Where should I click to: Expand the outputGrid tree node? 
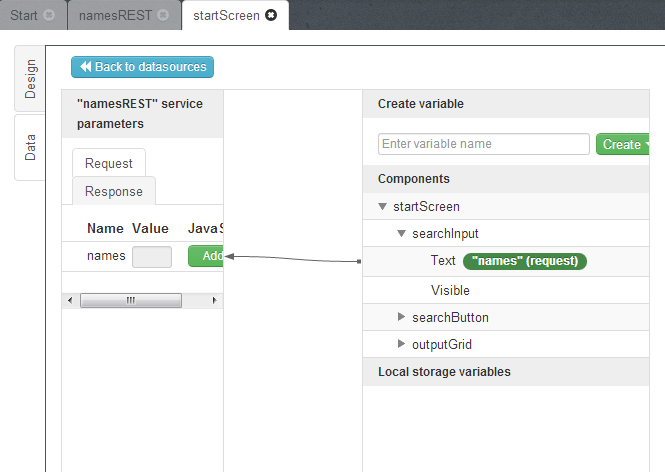pos(402,345)
